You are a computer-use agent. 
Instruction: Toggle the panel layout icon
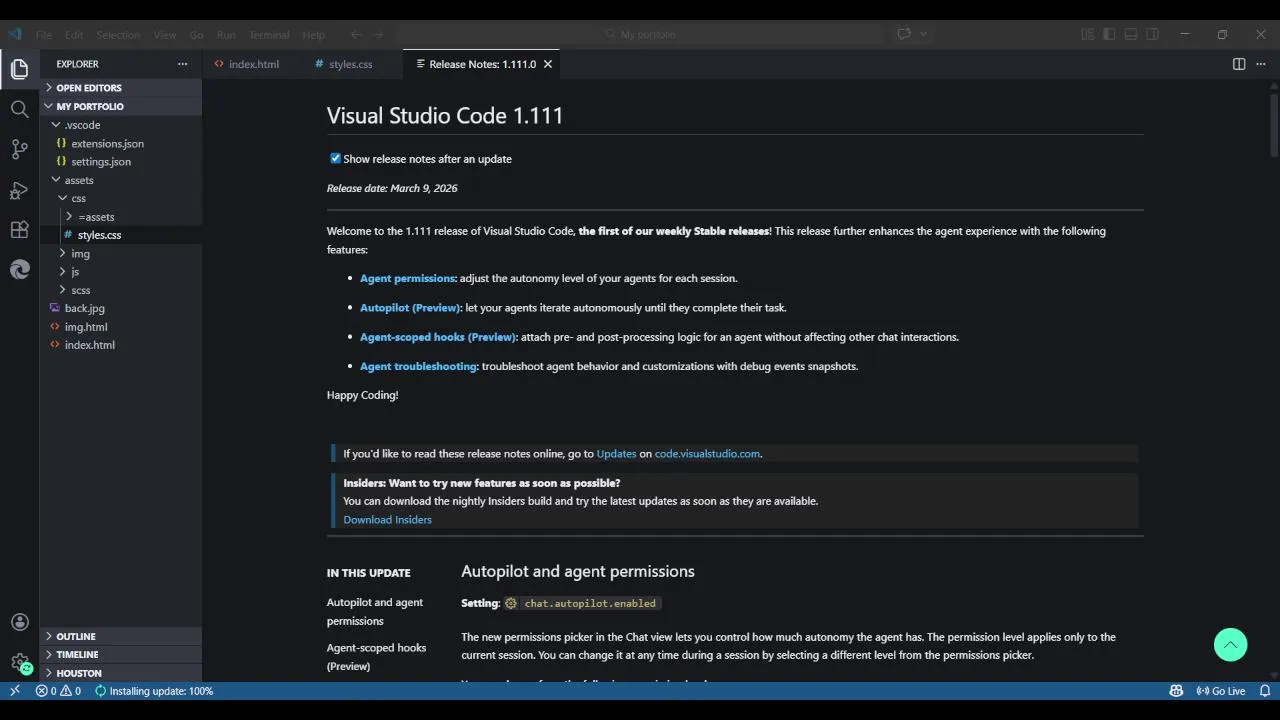[1131, 34]
